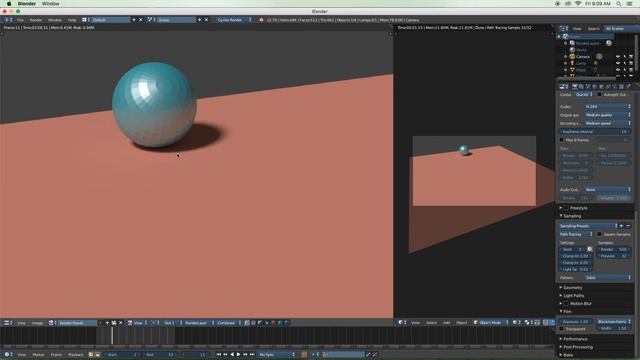
Task: Play the animation forward in the timeline
Action: pos(239,354)
